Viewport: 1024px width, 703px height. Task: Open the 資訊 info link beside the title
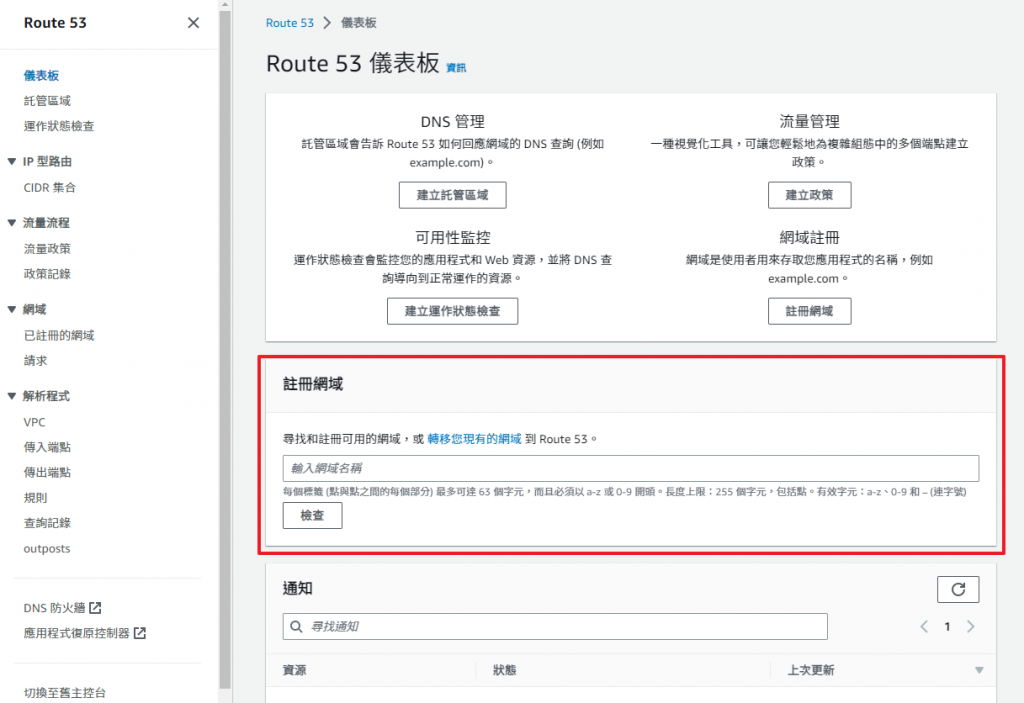point(456,67)
